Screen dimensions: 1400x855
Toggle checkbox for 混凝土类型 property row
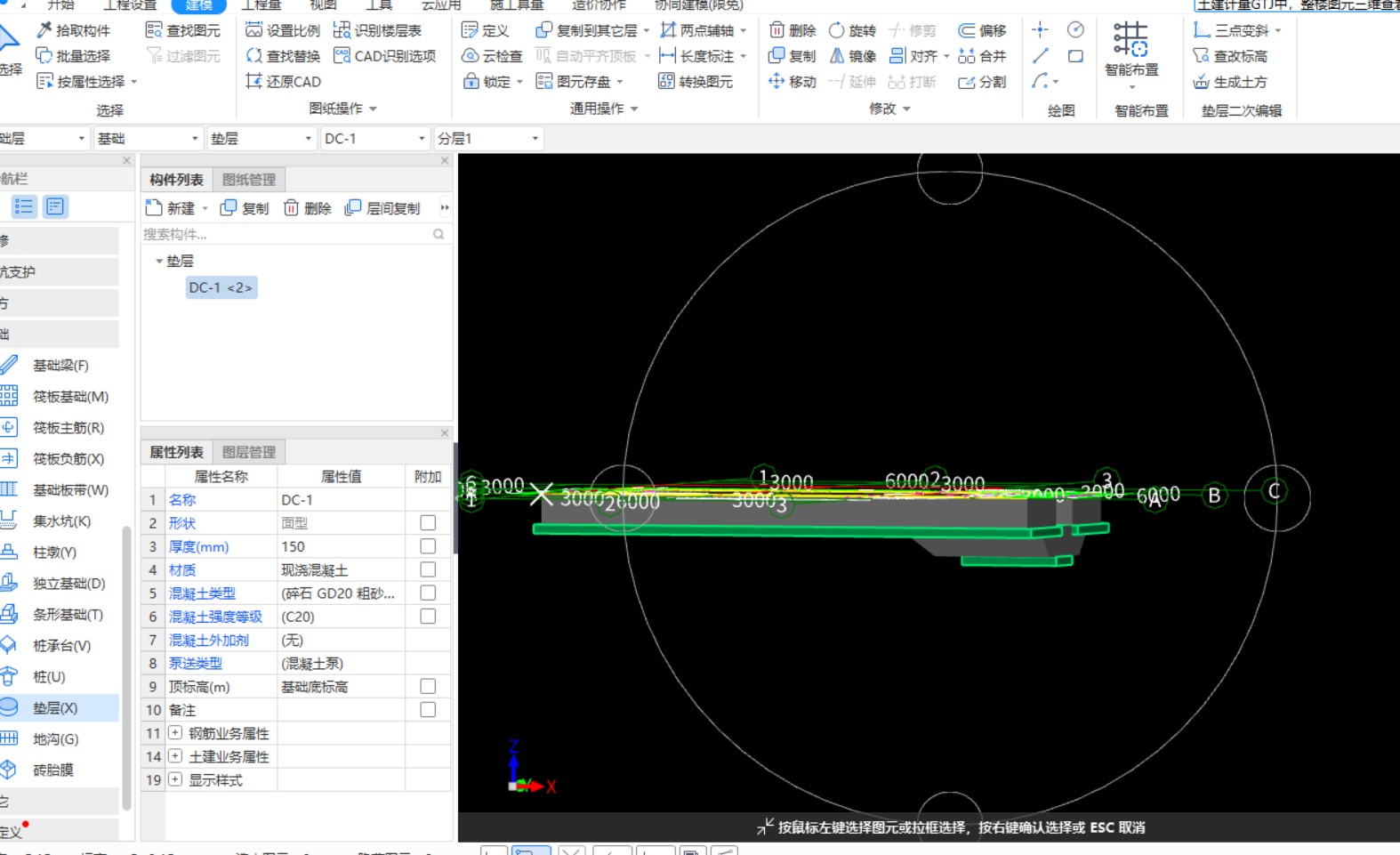point(428,593)
